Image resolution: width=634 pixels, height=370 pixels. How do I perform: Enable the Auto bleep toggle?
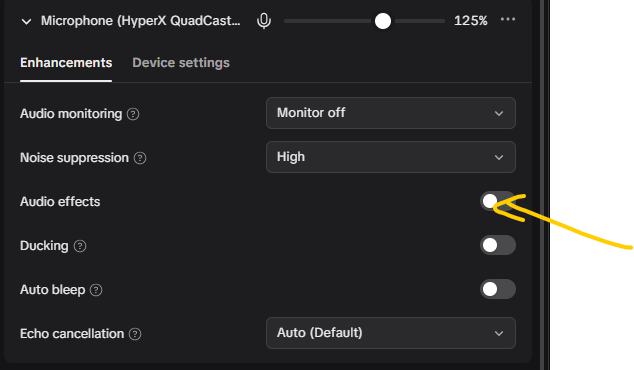click(x=498, y=289)
